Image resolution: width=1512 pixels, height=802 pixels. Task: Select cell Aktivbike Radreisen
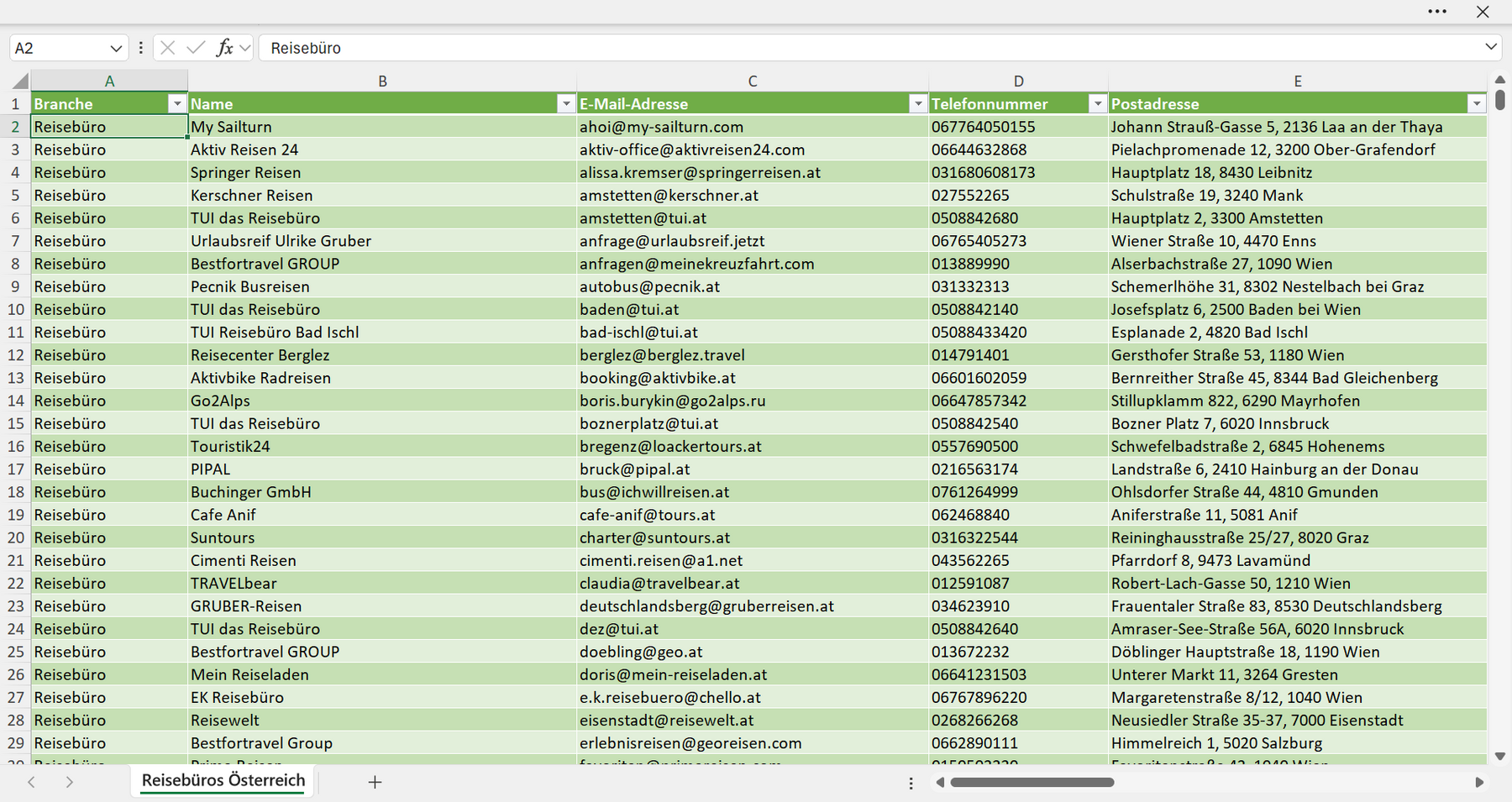[x=382, y=378]
